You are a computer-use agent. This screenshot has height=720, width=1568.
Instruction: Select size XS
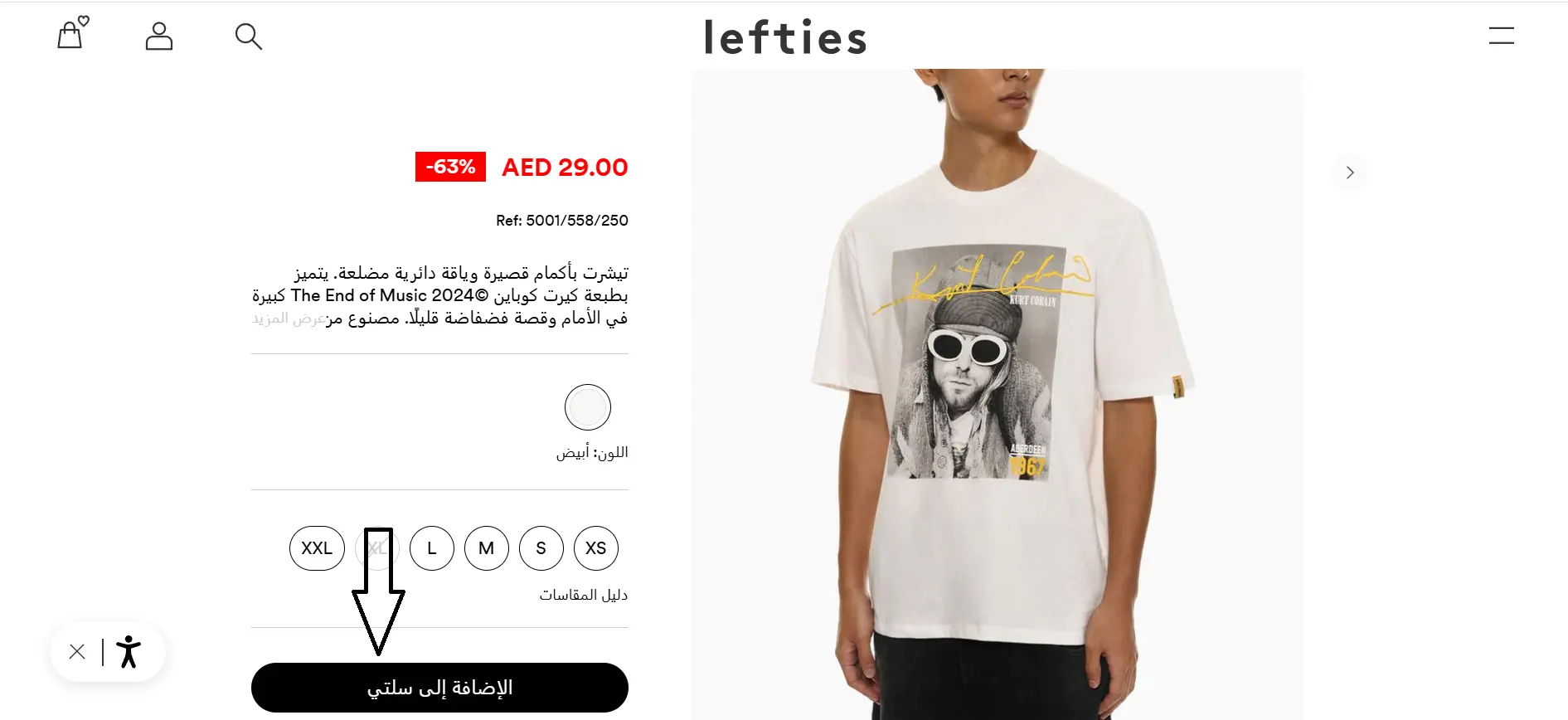pyautogui.click(x=596, y=548)
